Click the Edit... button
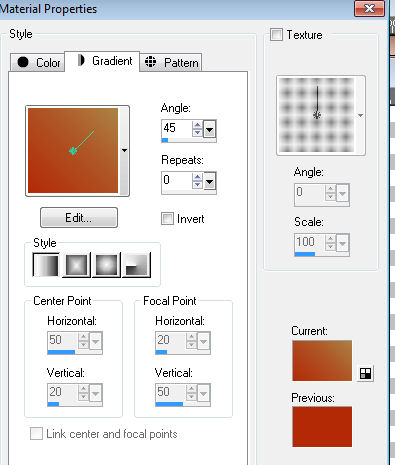This screenshot has width=395, height=465. coord(79,218)
